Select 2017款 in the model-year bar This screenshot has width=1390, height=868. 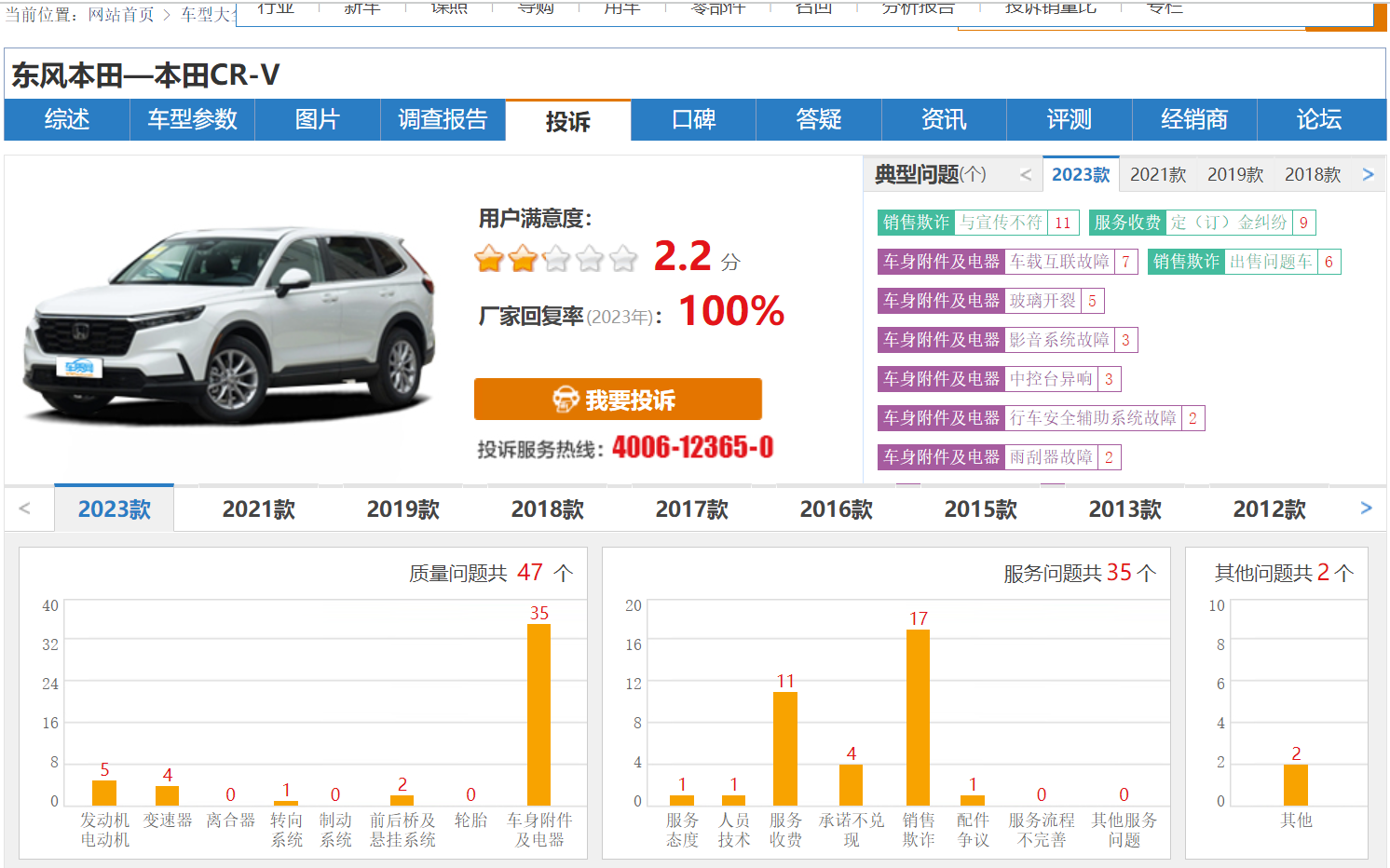point(692,509)
